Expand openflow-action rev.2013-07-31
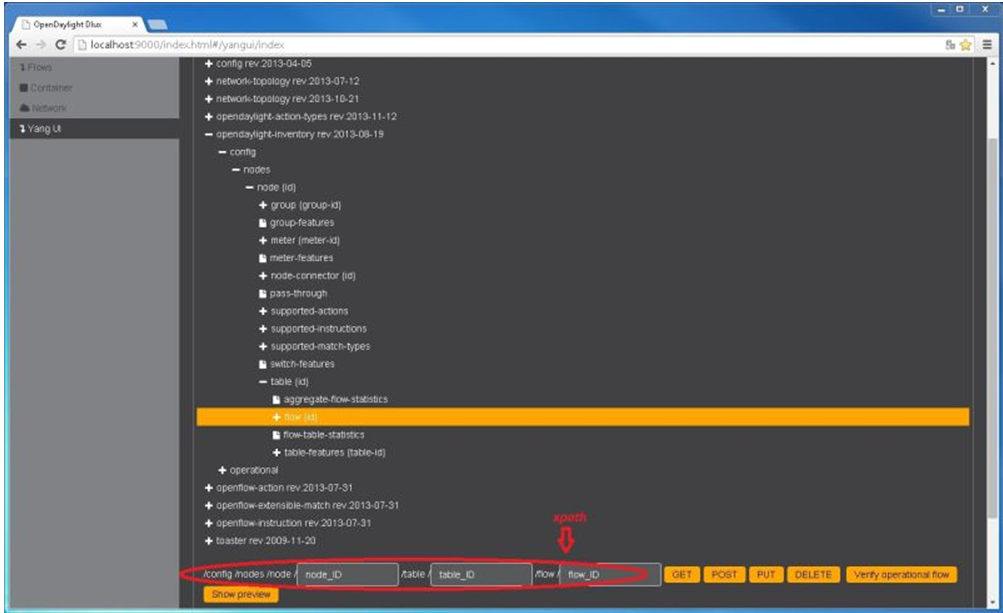Image resolution: width=1003 pixels, height=613 pixels. click(209, 488)
